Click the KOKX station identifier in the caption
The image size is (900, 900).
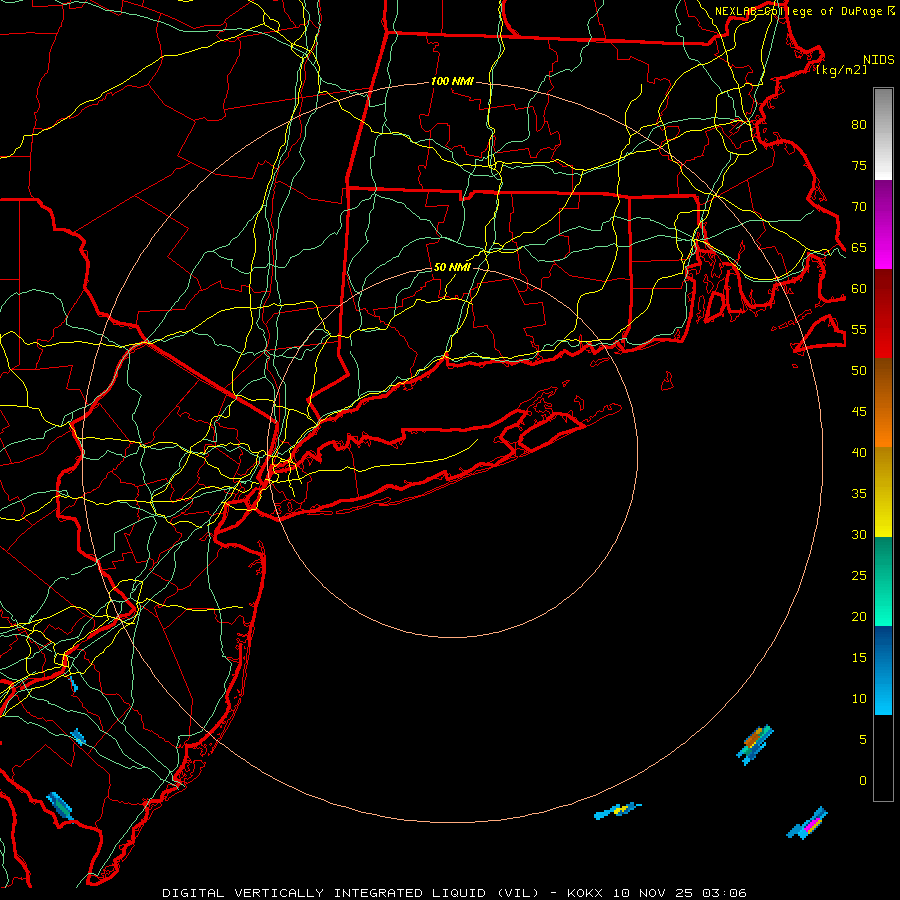pyautogui.click(x=585, y=893)
